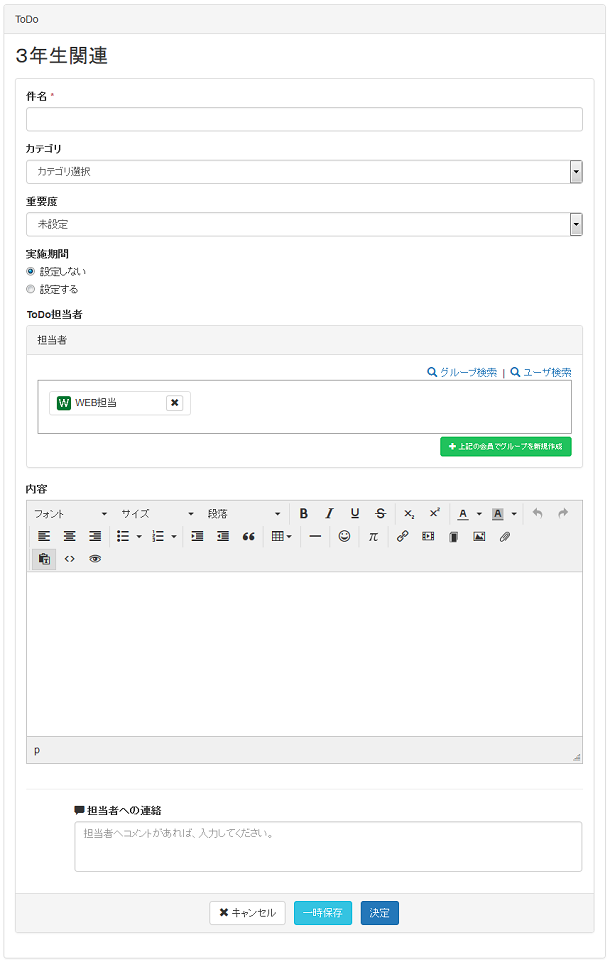Insert a horizontal line
The height and width of the screenshot is (962, 610).
pos(315,536)
